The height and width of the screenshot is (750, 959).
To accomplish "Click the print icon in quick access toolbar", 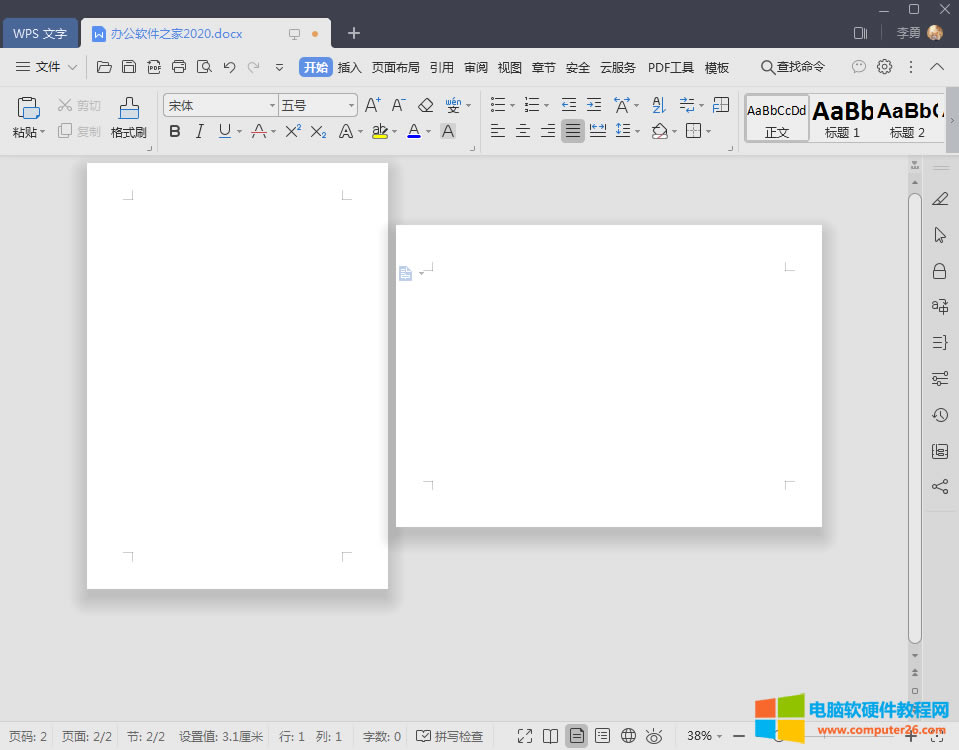I will (179, 67).
